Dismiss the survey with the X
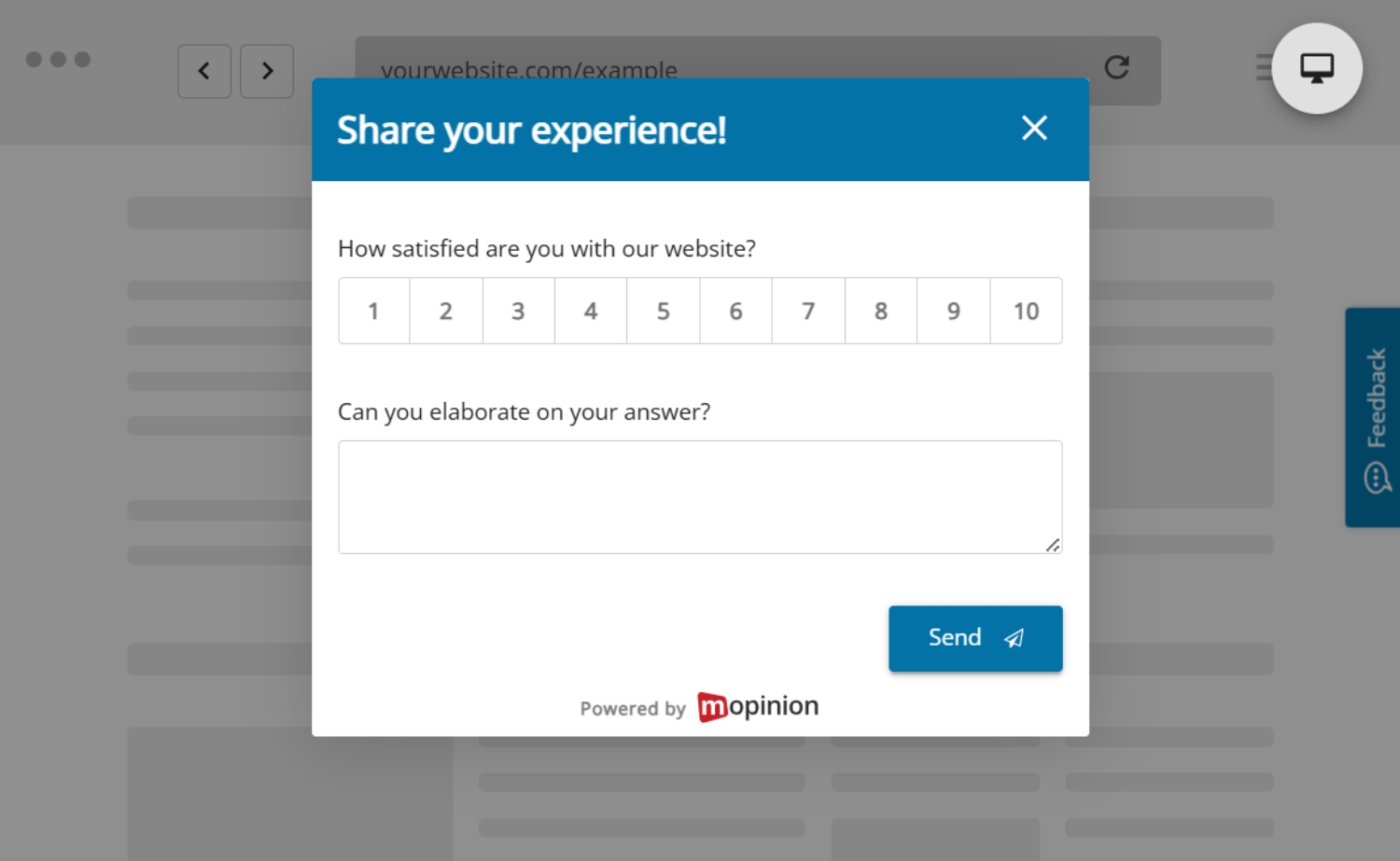1400x861 pixels. pos(1034,129)
